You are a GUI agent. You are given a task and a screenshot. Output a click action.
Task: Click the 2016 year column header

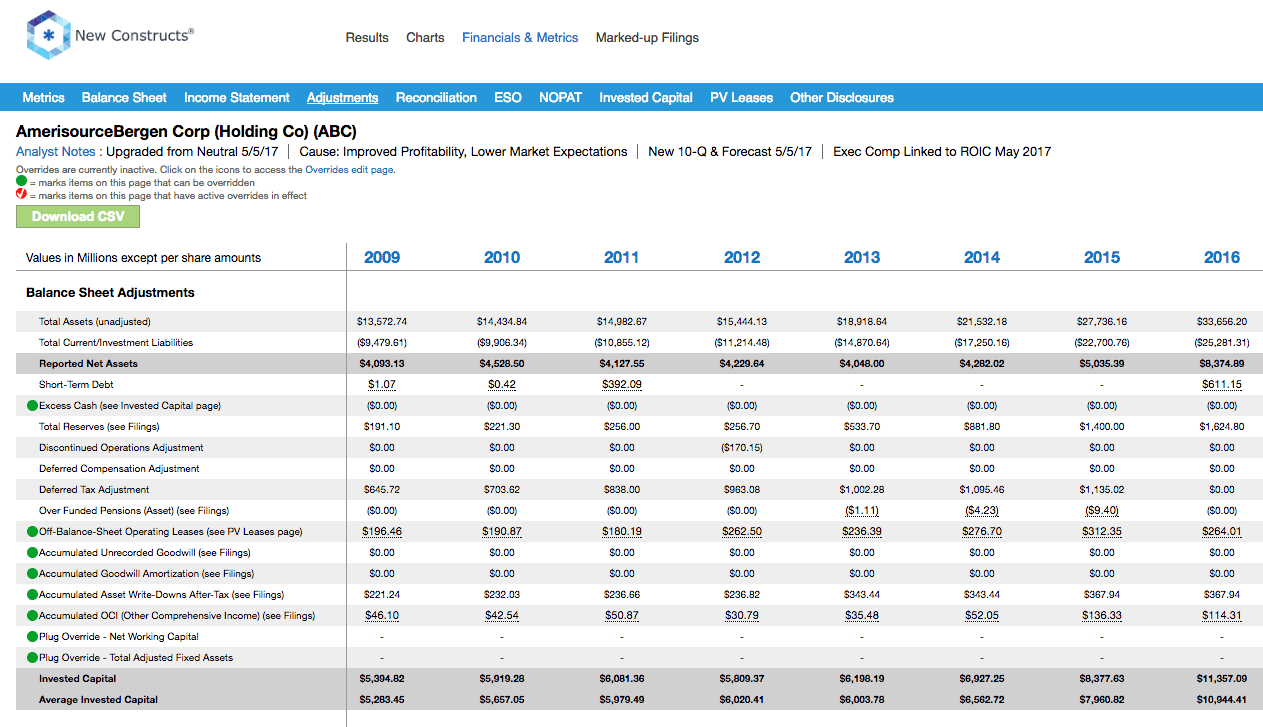(1222, 258)
